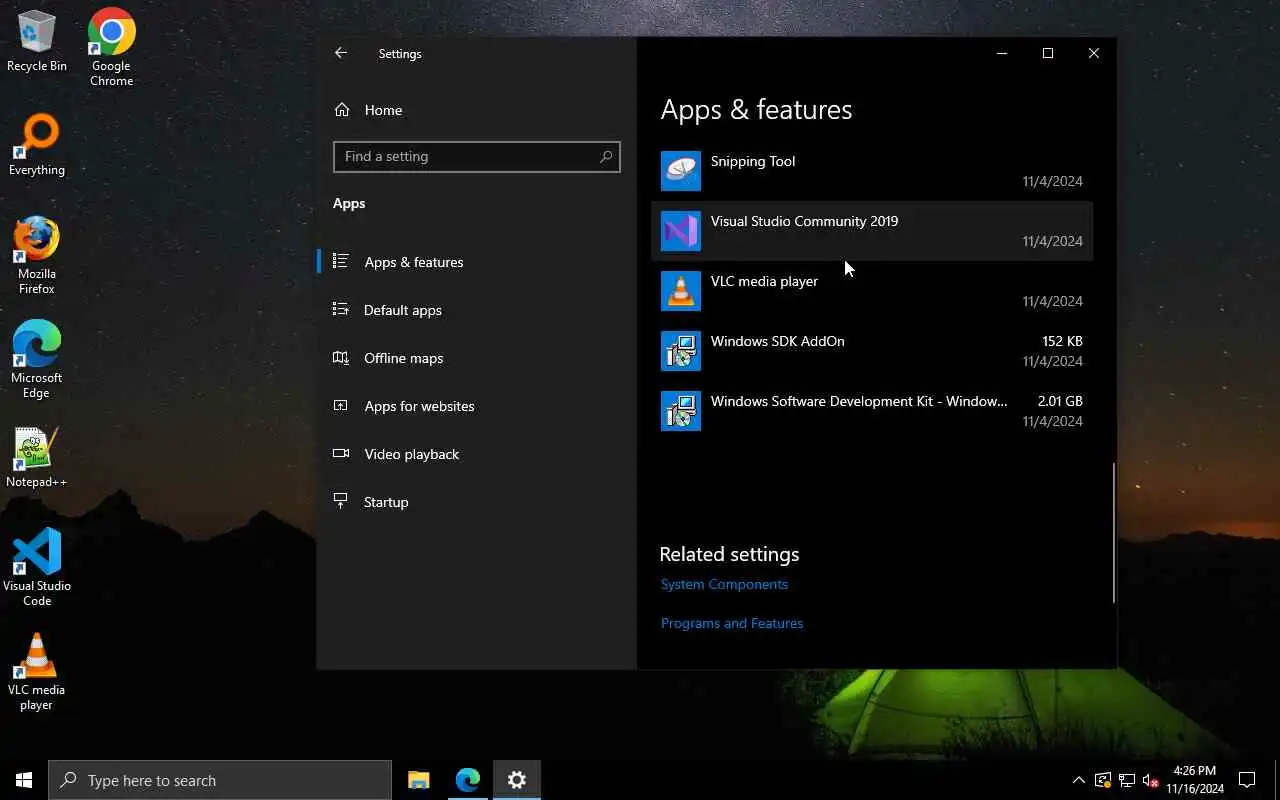Click the Home icon in Settings sidebar

pos(342,110)
